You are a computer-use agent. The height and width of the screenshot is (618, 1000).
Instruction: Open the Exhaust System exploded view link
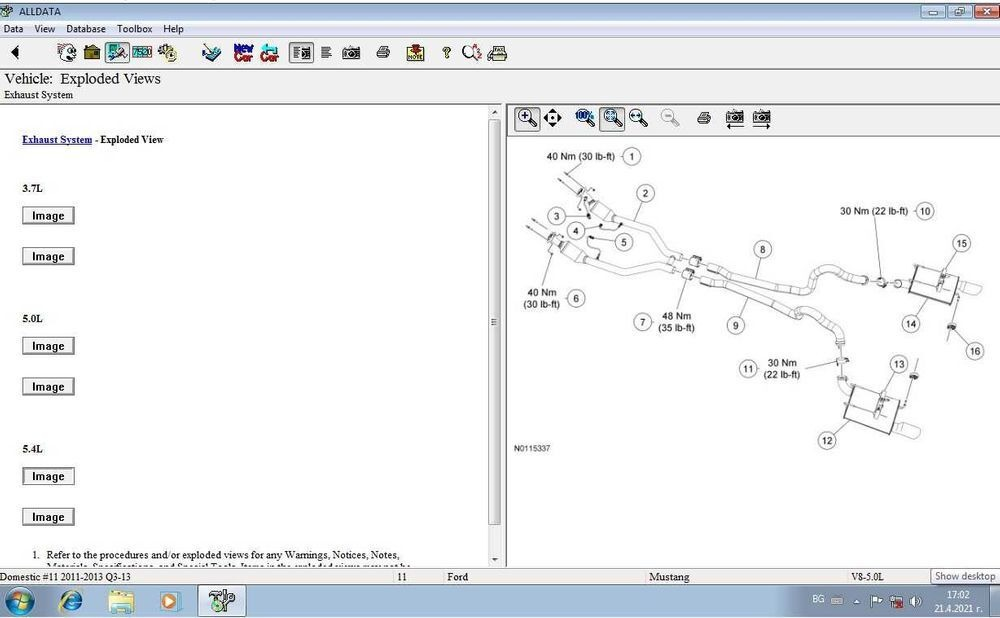coord(57,140)
